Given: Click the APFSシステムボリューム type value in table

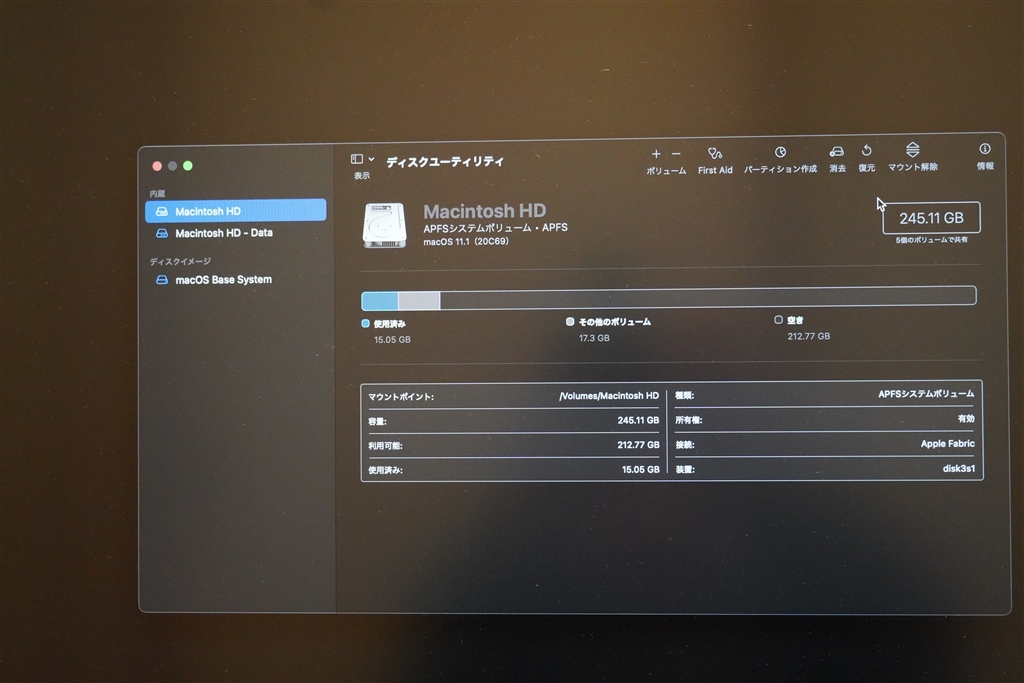Looking at the screenshot, I should click(x=926, y=394).
